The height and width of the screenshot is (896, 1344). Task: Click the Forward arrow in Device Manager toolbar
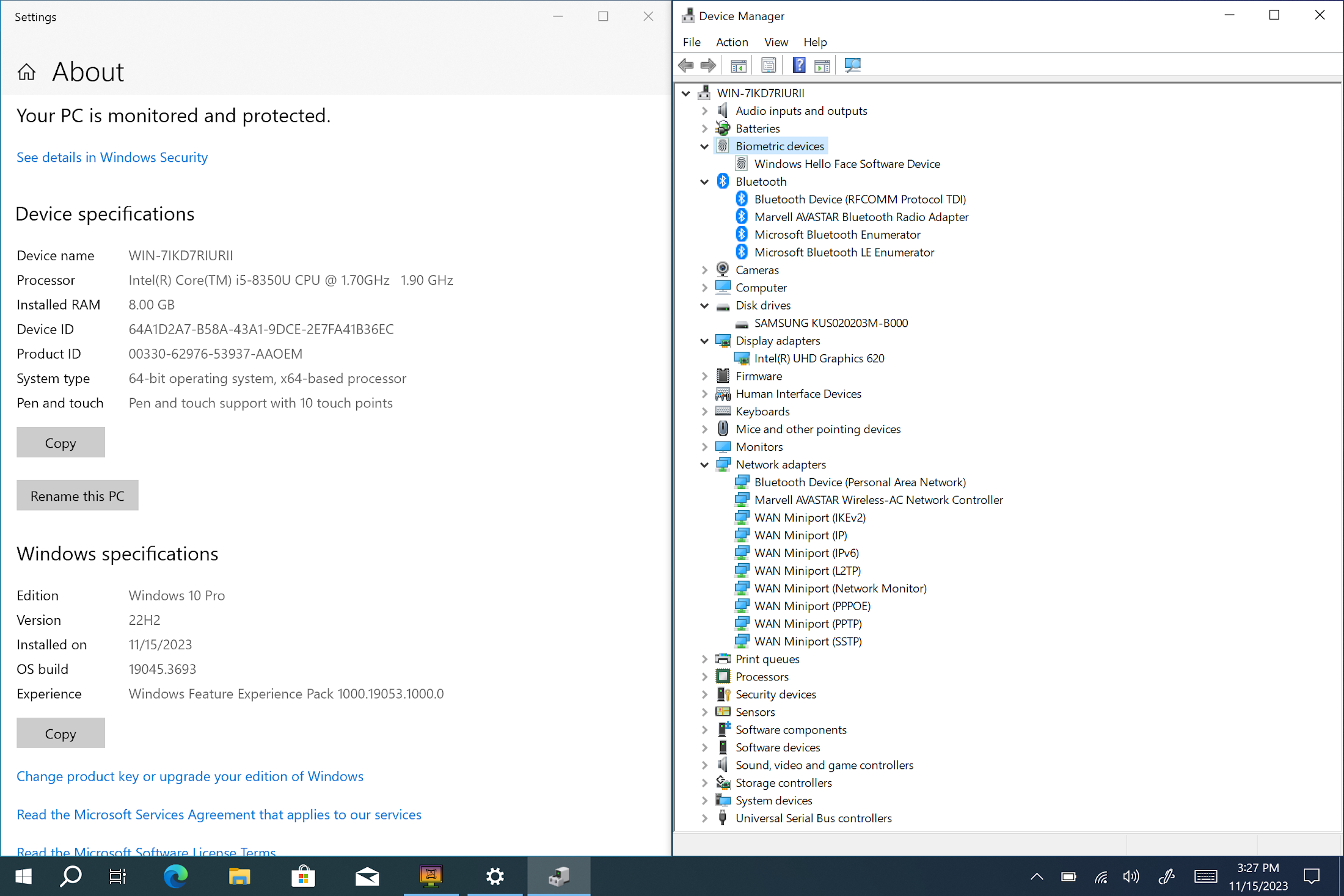coord(708,65)
